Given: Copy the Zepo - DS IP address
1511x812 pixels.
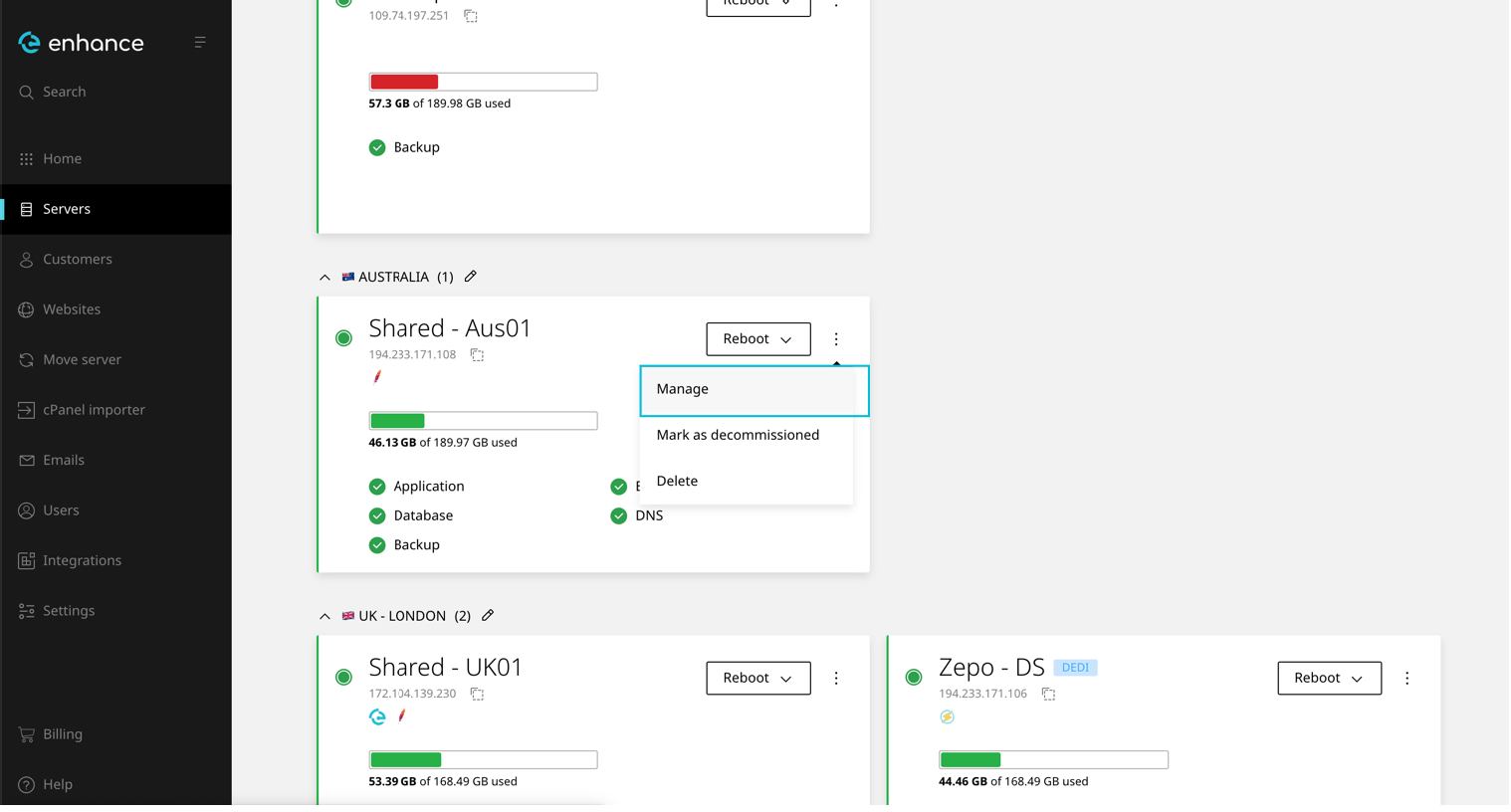Looking at the screenshot, I should (x=1048, y=695).
